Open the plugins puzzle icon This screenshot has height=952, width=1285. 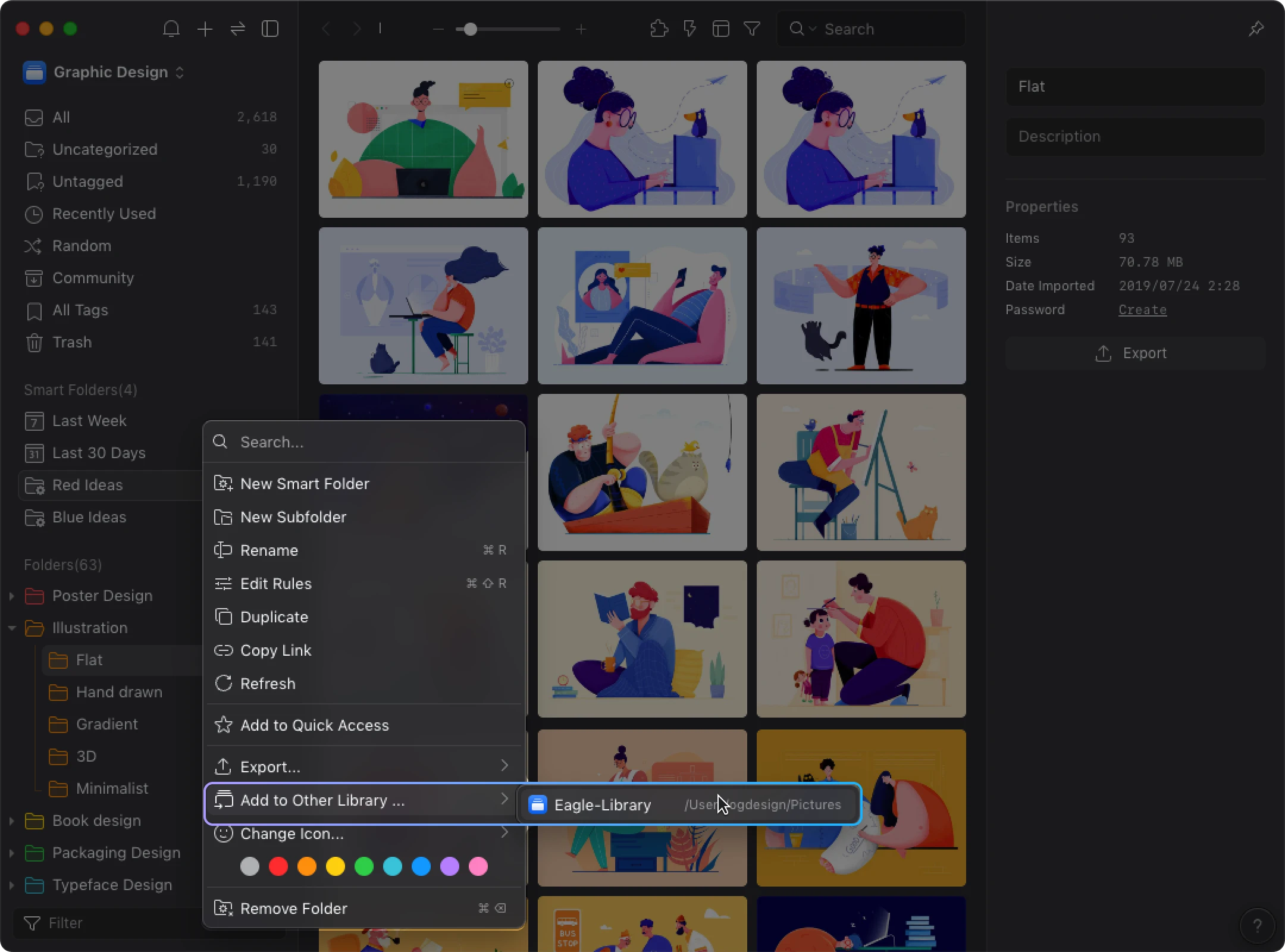[659, 29]
